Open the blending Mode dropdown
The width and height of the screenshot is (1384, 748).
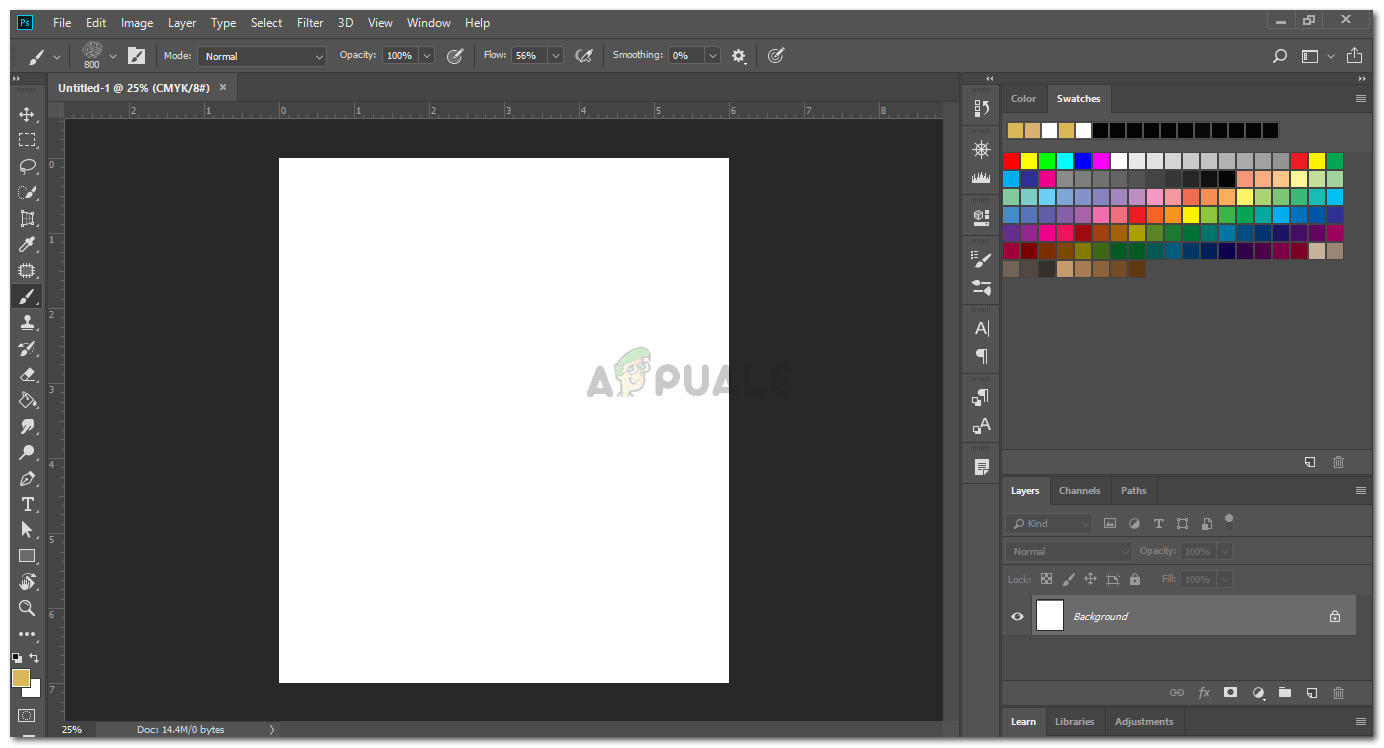tap(262, 56)
